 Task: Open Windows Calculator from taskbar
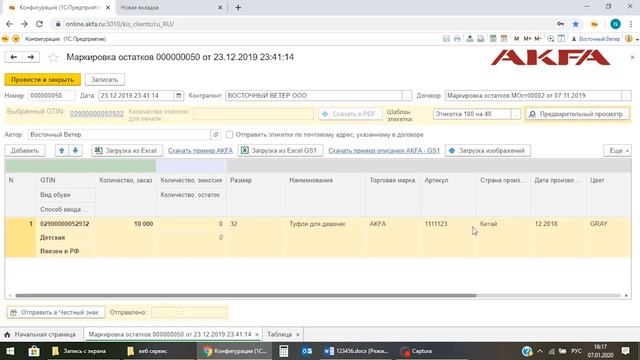pyautogui.click(x=283, y=351)
